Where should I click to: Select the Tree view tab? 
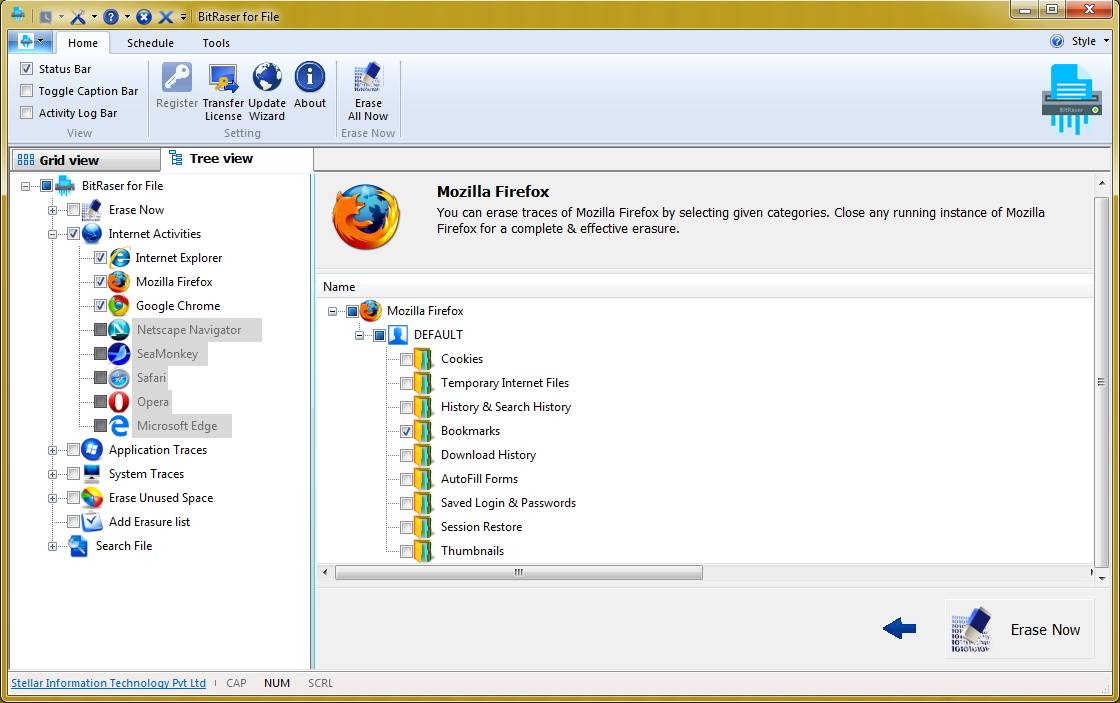[x=238, y=159]
